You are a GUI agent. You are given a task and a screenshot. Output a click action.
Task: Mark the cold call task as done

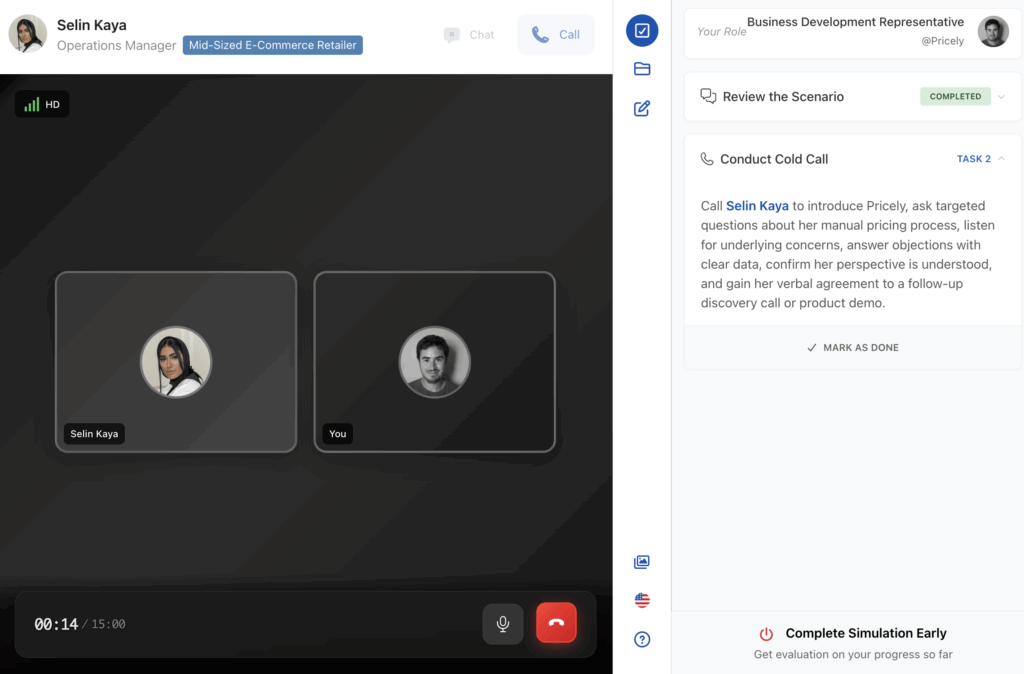[852, 347]
